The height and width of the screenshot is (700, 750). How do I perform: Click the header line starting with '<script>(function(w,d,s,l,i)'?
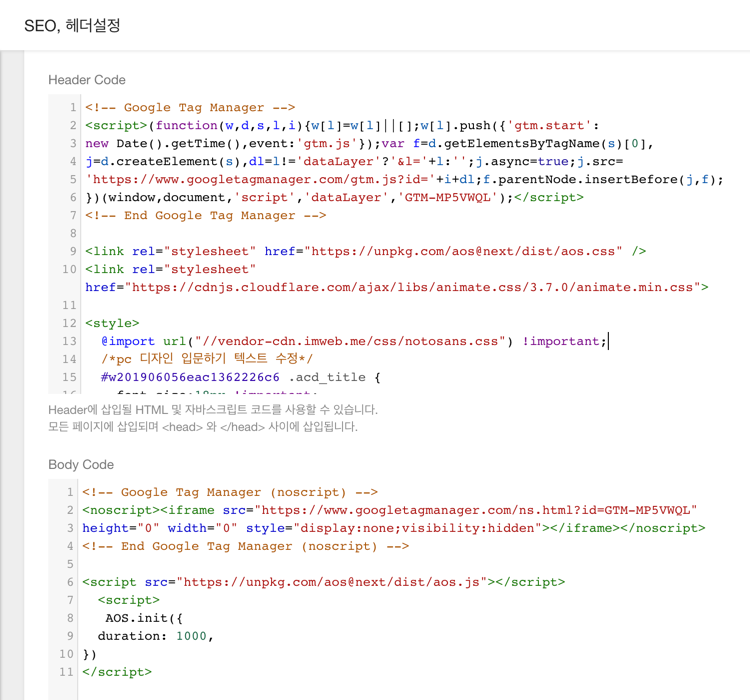point(342,125)
